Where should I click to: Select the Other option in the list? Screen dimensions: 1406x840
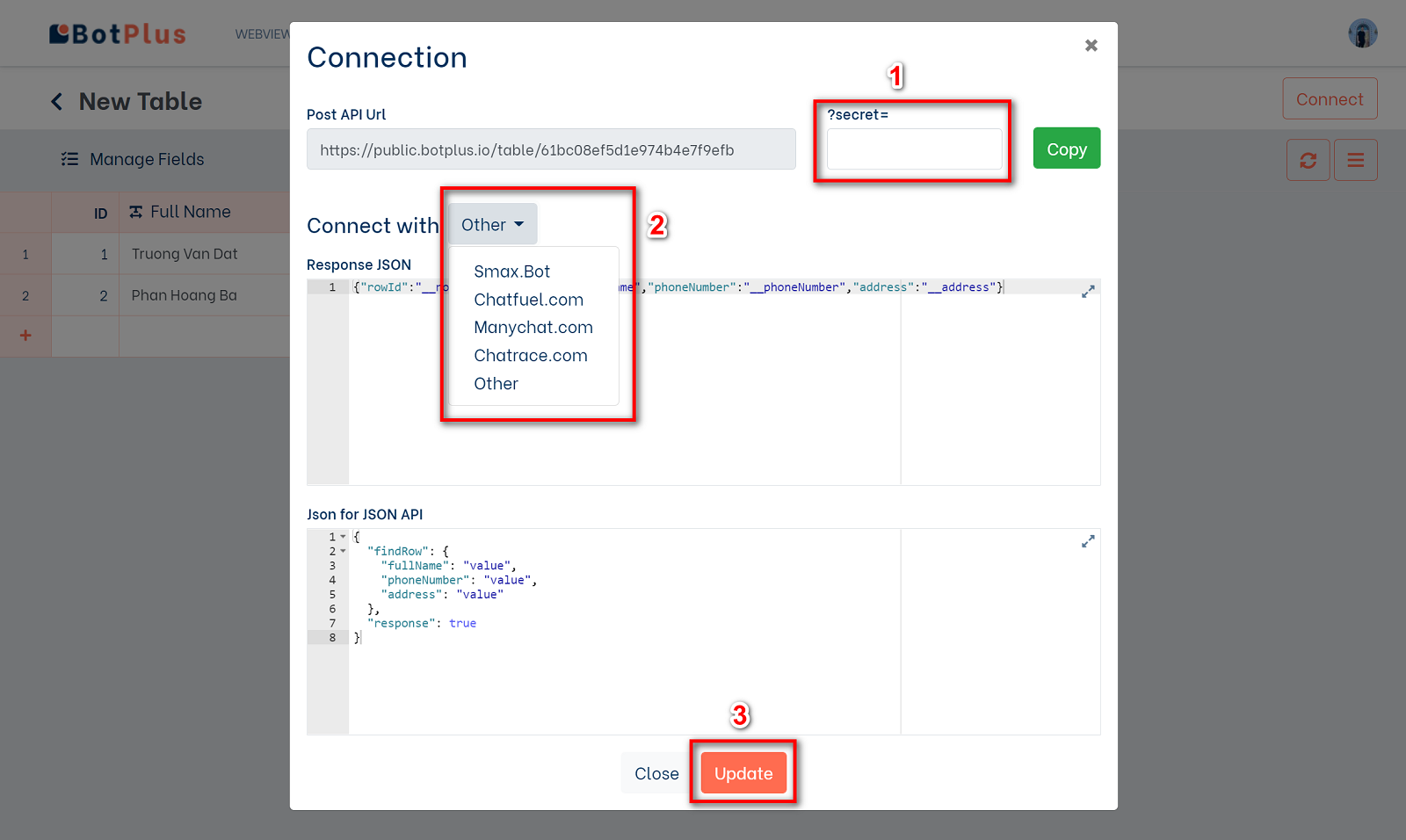point(496,384)
